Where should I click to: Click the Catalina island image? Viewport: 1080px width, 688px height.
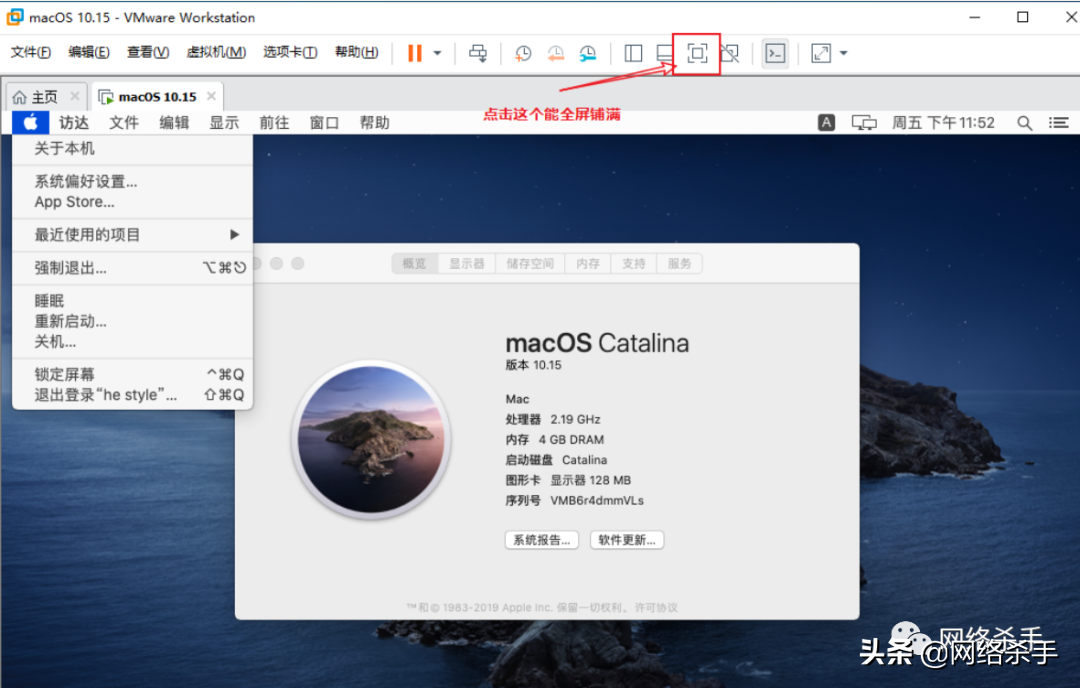click(x=371, y=439)
